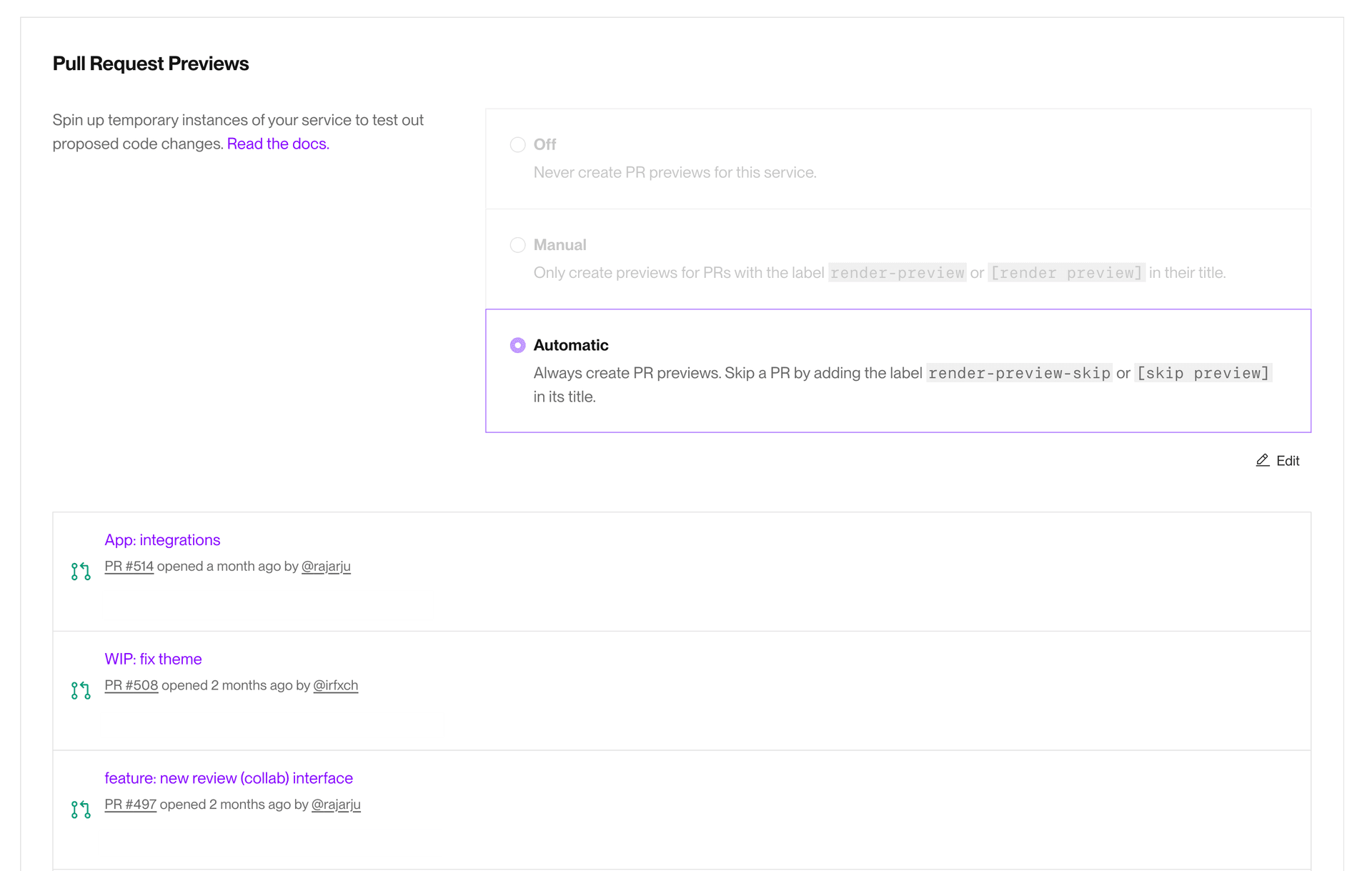Open feature: new review (collab) interface

point(229,778)
